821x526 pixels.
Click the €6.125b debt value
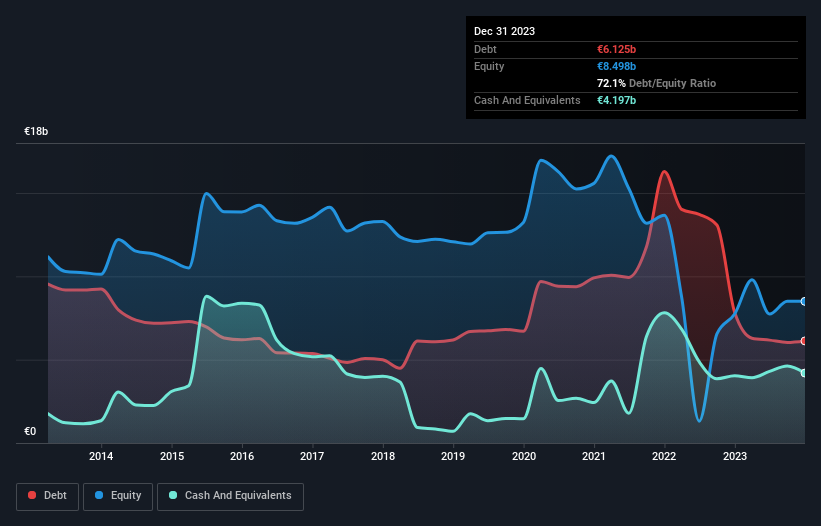616,49
